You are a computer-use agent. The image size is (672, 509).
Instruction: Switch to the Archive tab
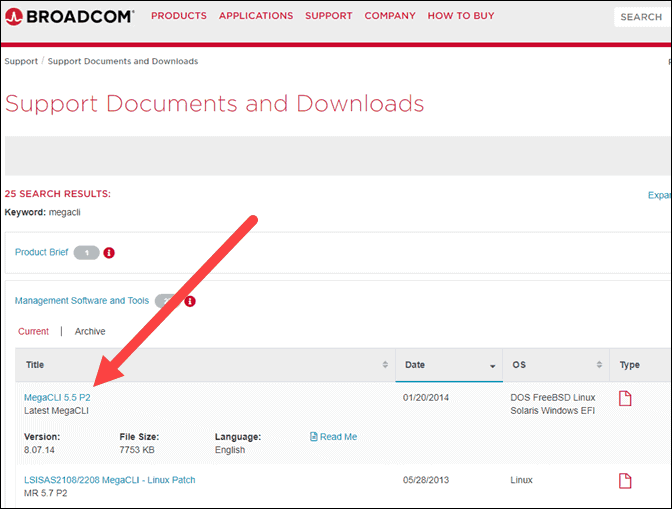pyautogui.click(x=90, y=332)
